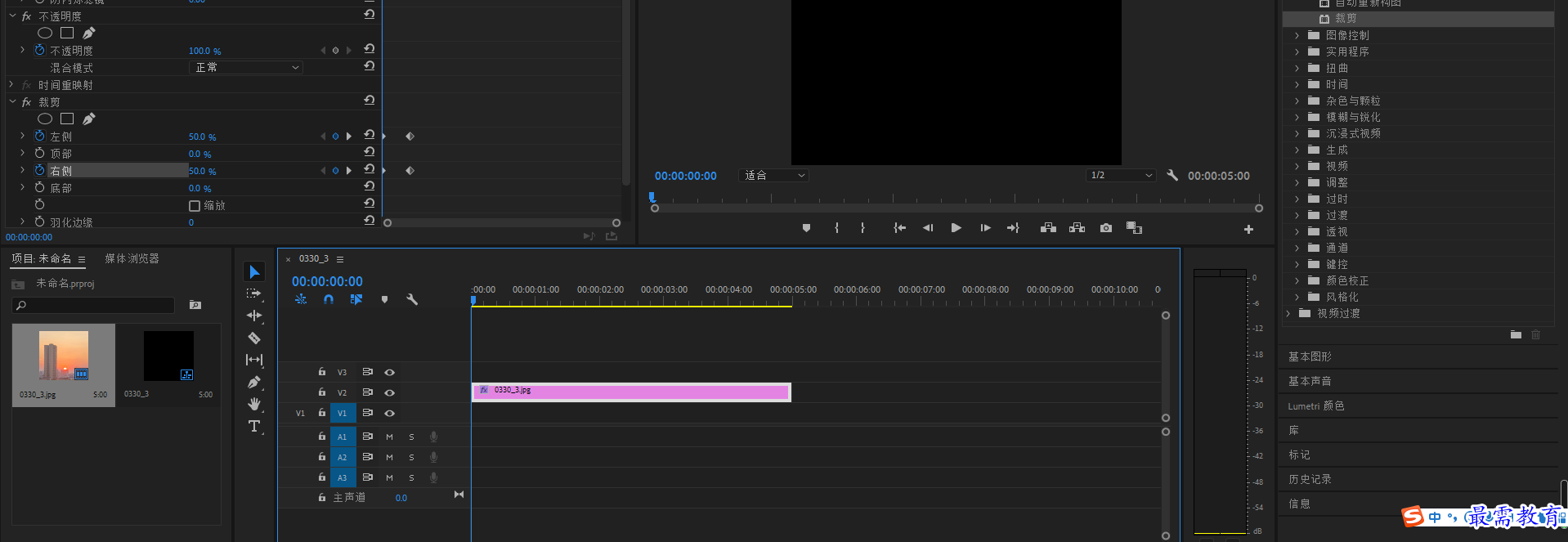Screen dimensions: 1568x542
Task: Select the Razor tool
Action: pyautogui.click(x=254, y=338)
